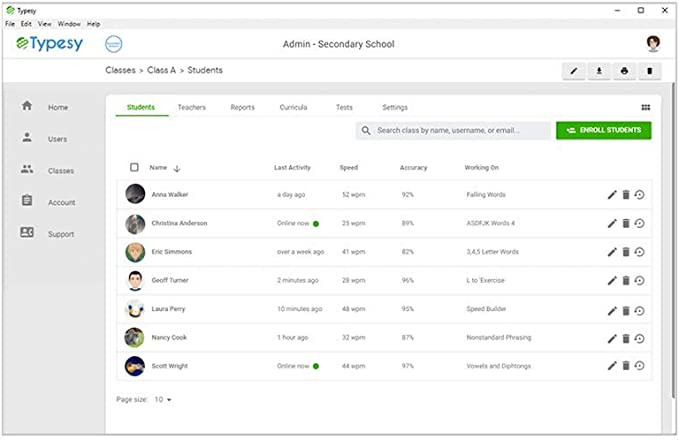Click the download icon in top toolbar
Viewport: 679px width, 440px height.
click(x=599, y=71)
